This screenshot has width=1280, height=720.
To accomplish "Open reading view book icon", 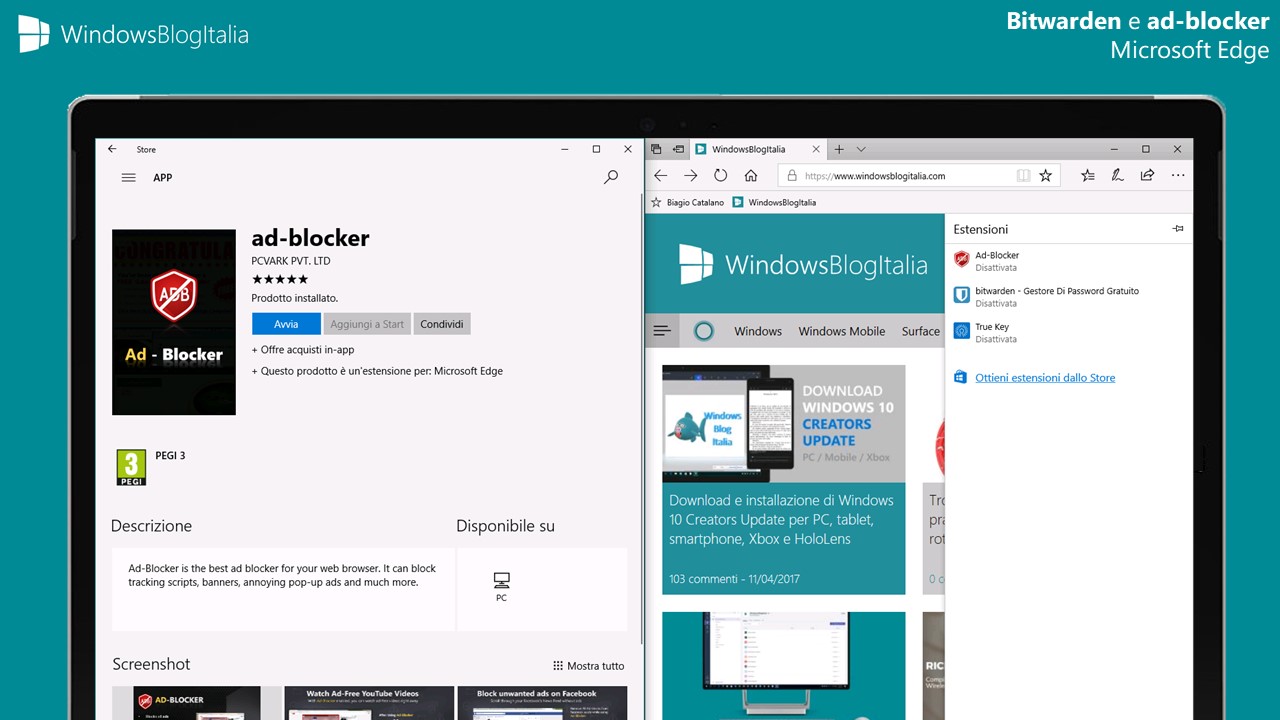I will pyautogui.click(x=1023, y=175).
